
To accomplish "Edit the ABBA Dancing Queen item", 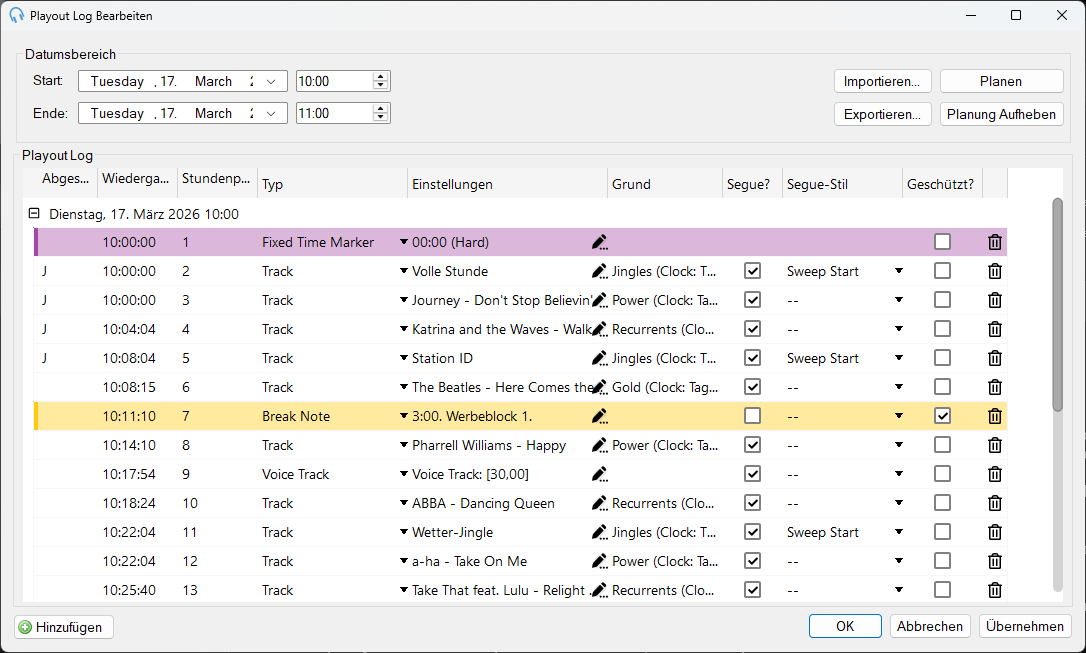I will [x=600, y=503].
